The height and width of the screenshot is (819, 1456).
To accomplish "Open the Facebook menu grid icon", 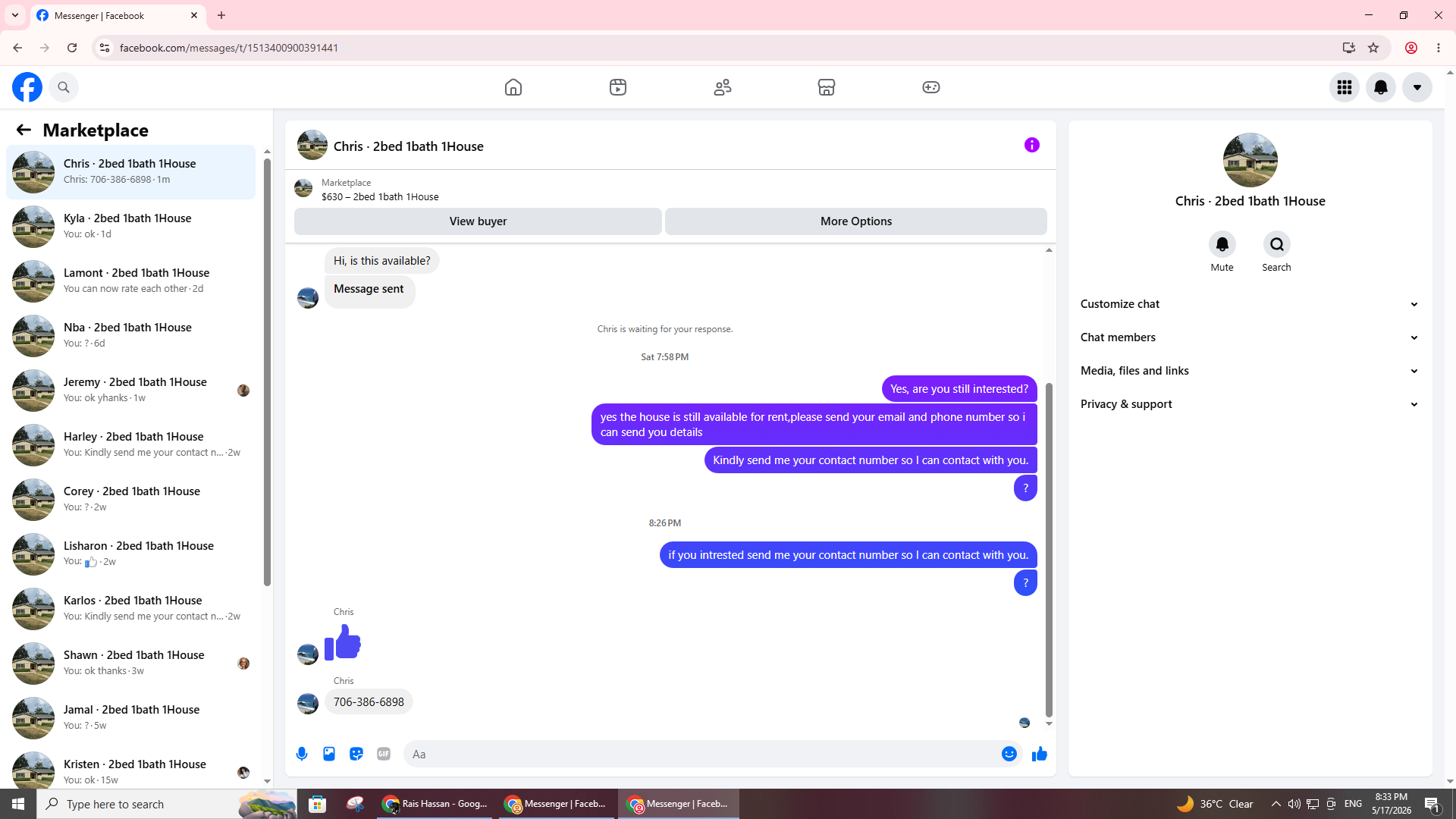I will point(1345,87).
